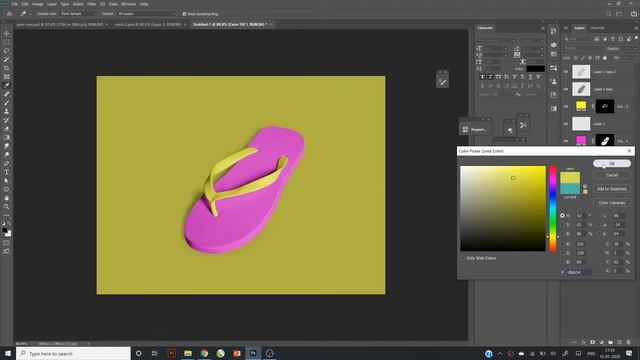Hide the yellow Color Fill layer
The width and height of the screenshot is (640, 360).
(566, 107)
